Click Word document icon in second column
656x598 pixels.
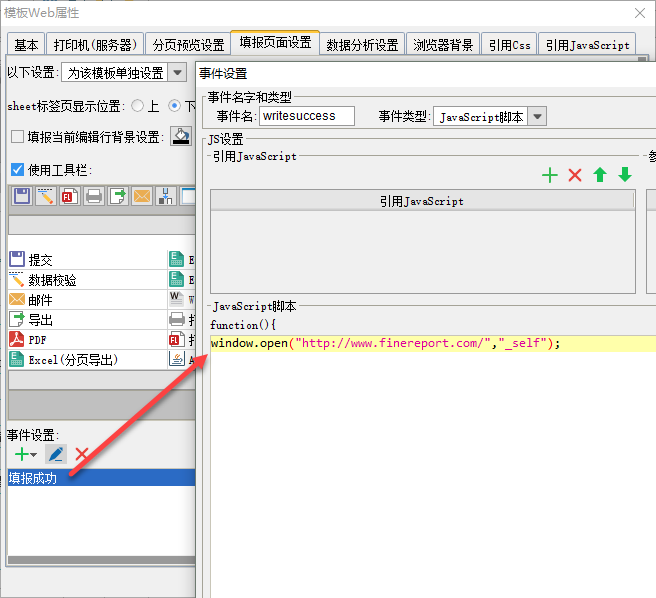tap(177, 299)
